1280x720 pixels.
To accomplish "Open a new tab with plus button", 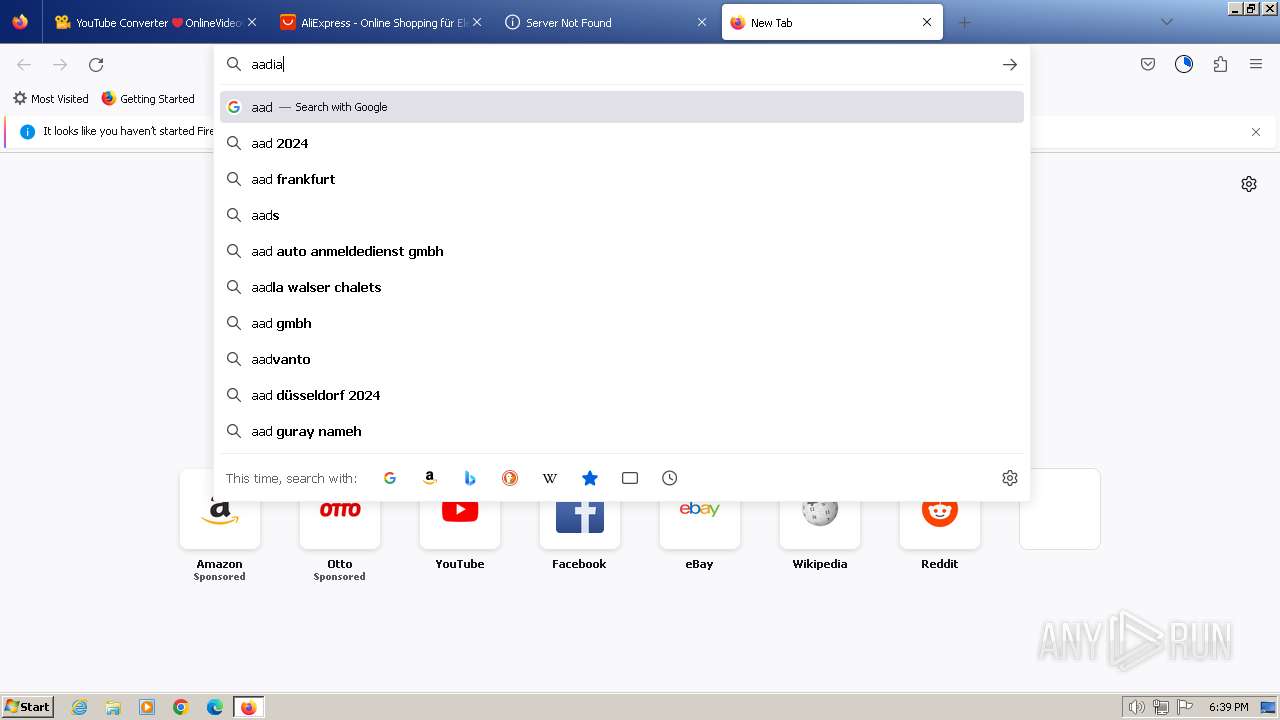I will (964, 22).
